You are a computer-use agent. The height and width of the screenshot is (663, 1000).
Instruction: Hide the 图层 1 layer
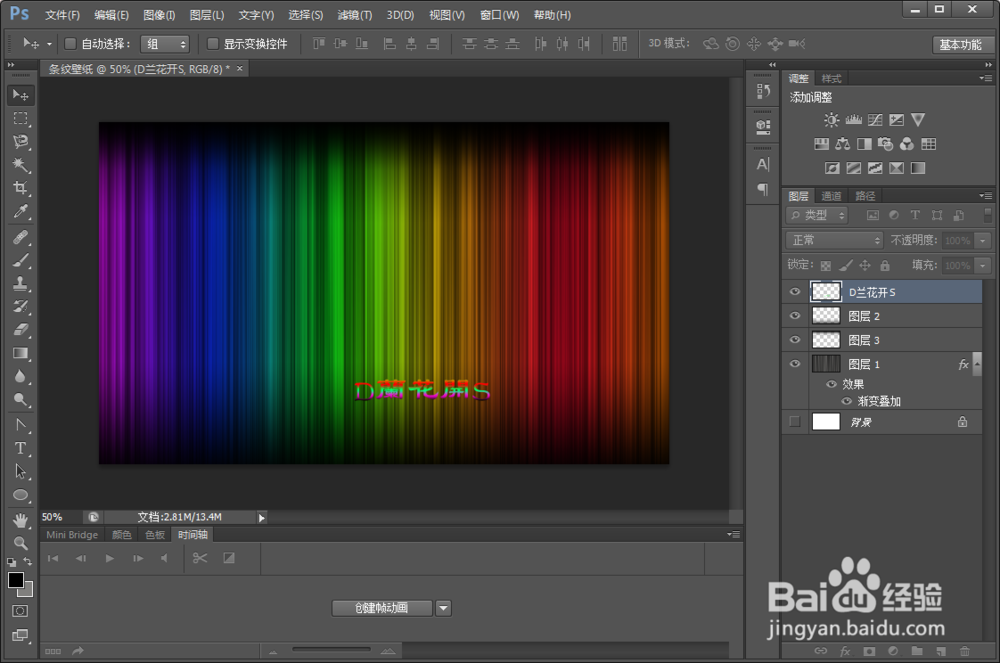795,364
